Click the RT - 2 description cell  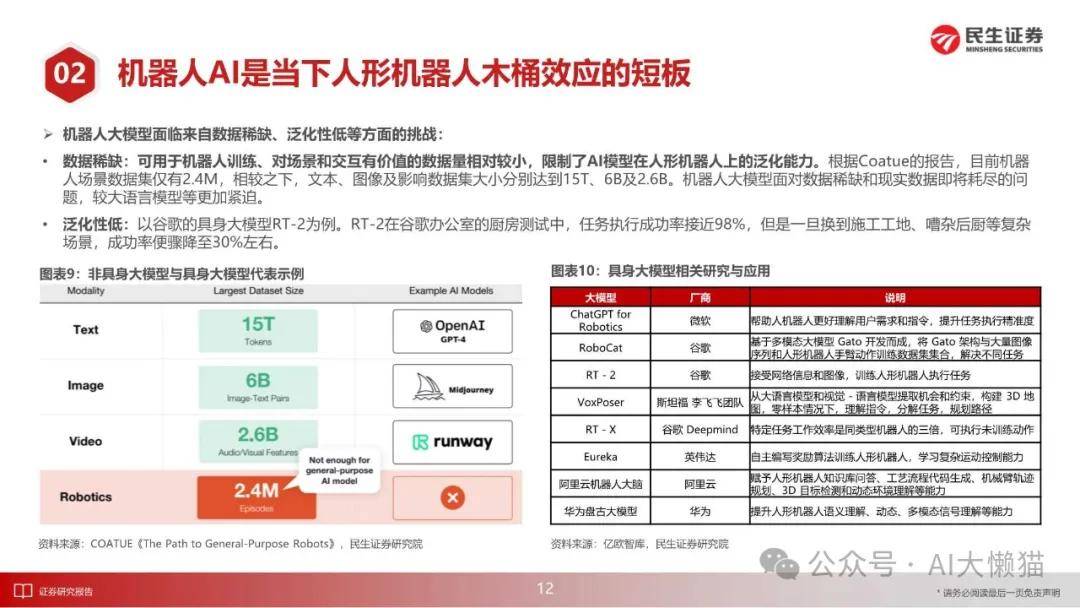(x=895, y=375)
